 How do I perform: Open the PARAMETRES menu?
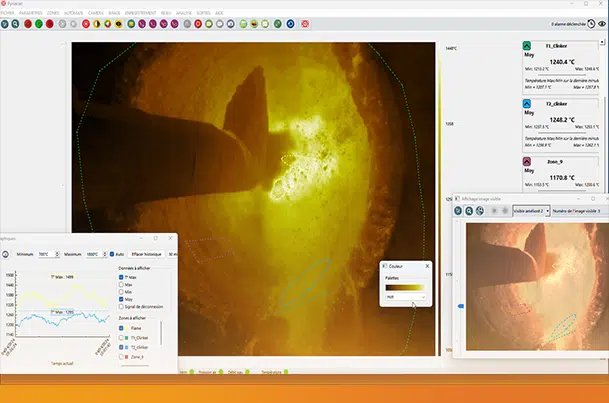click(x=30, y=13)
